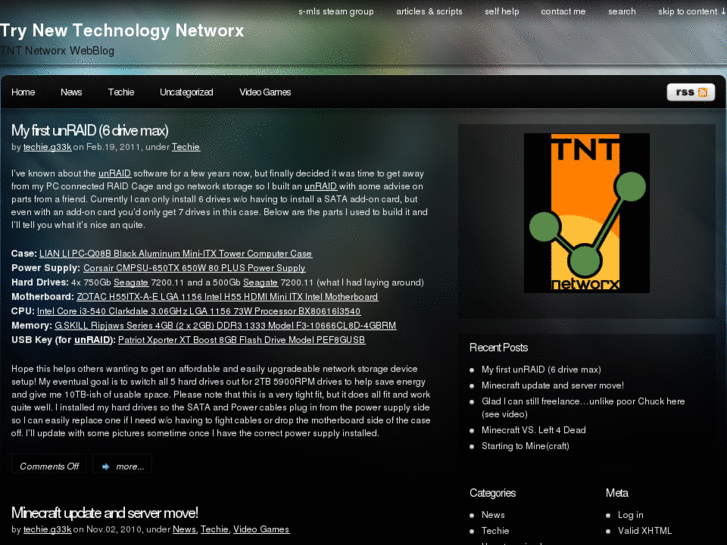This screenshot has width=727, height=545.
Task: Open post title My first unRAID (6 drive max)
Action: coord(90,131)
